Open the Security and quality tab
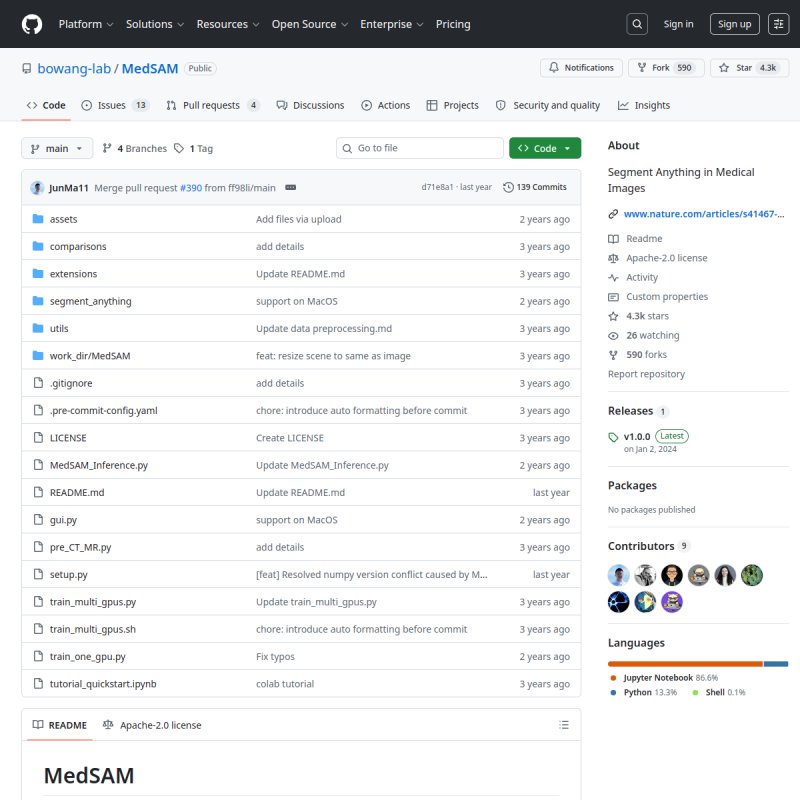The height and width of the screenshot is (800, 800). [548, 105]
